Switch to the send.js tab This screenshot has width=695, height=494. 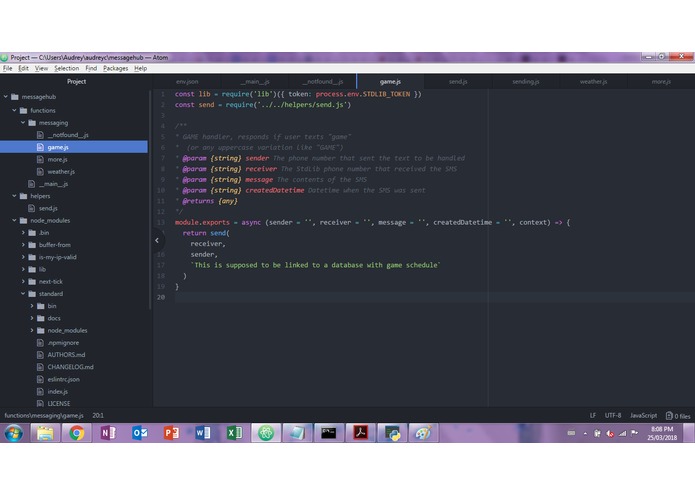pos(458,82)
